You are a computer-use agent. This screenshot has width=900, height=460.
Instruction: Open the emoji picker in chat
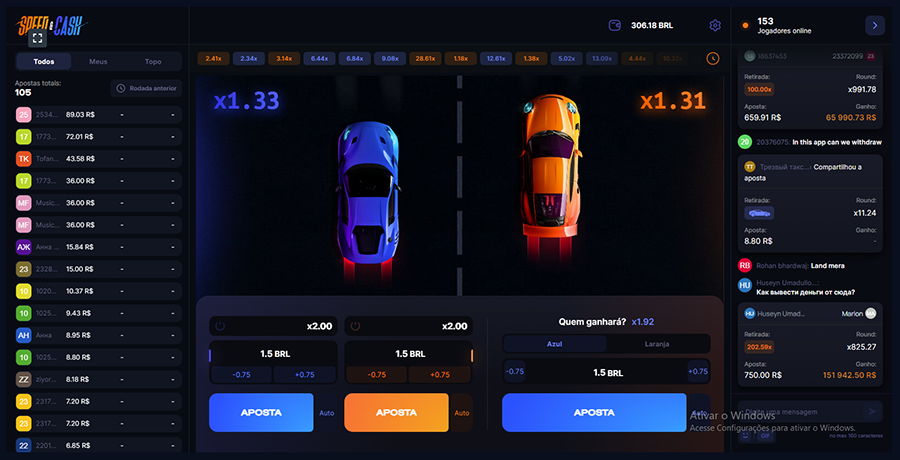[745, 435]
